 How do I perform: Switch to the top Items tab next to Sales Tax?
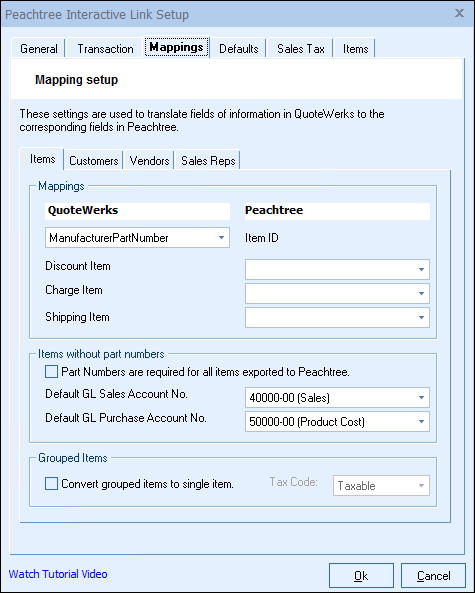coord(355,48)
